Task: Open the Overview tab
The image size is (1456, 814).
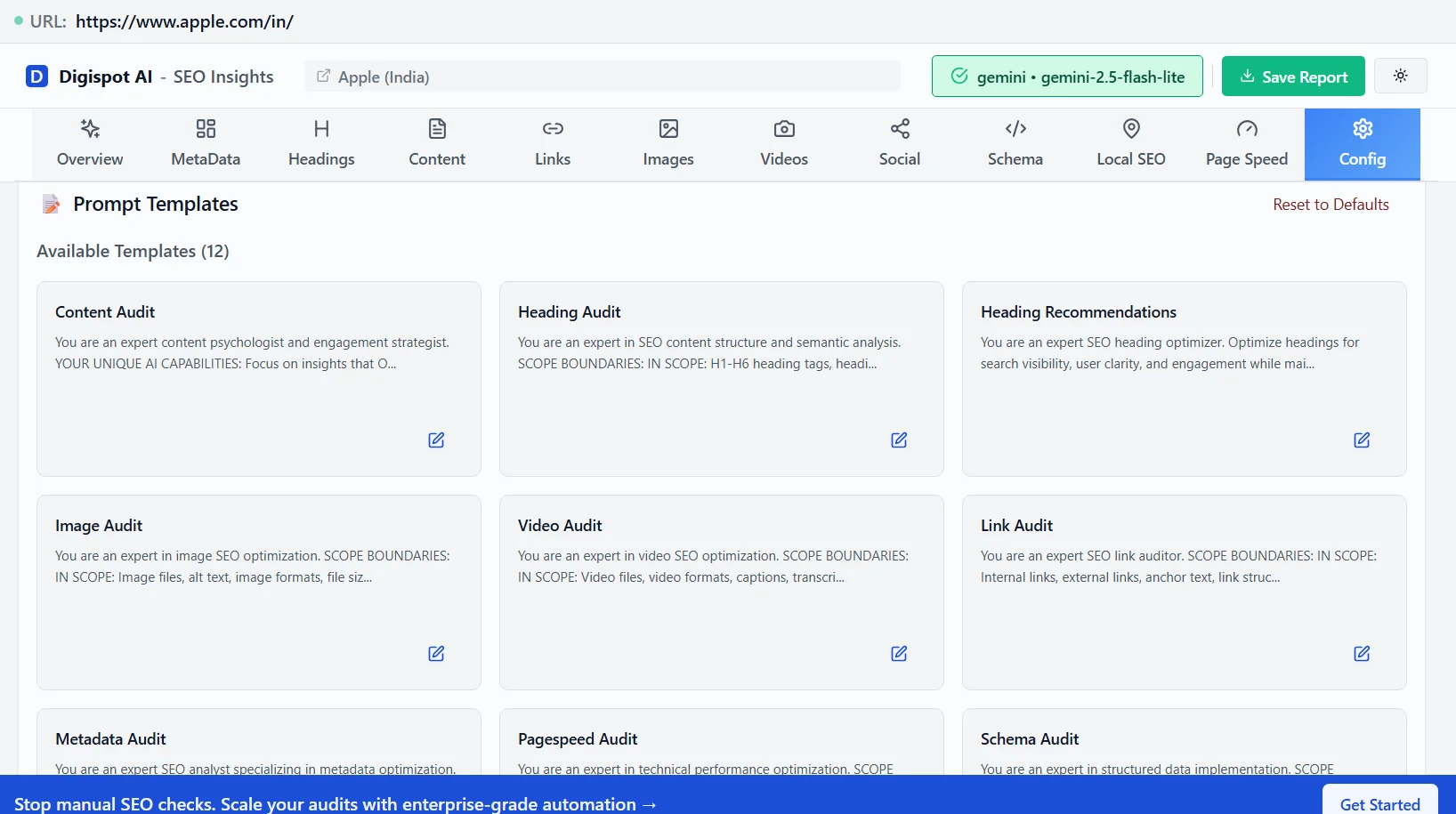Action: [x=90, y=144]
